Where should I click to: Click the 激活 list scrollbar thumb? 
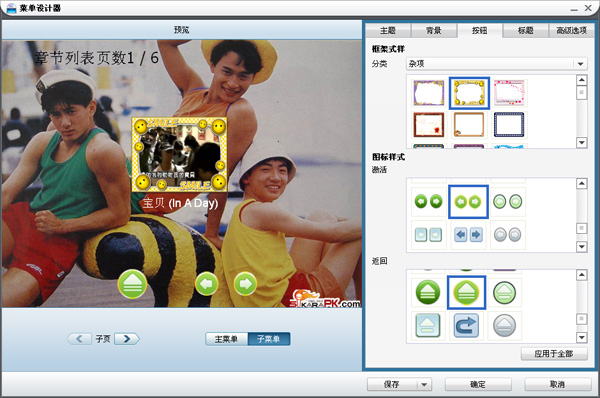click(582, 228)
